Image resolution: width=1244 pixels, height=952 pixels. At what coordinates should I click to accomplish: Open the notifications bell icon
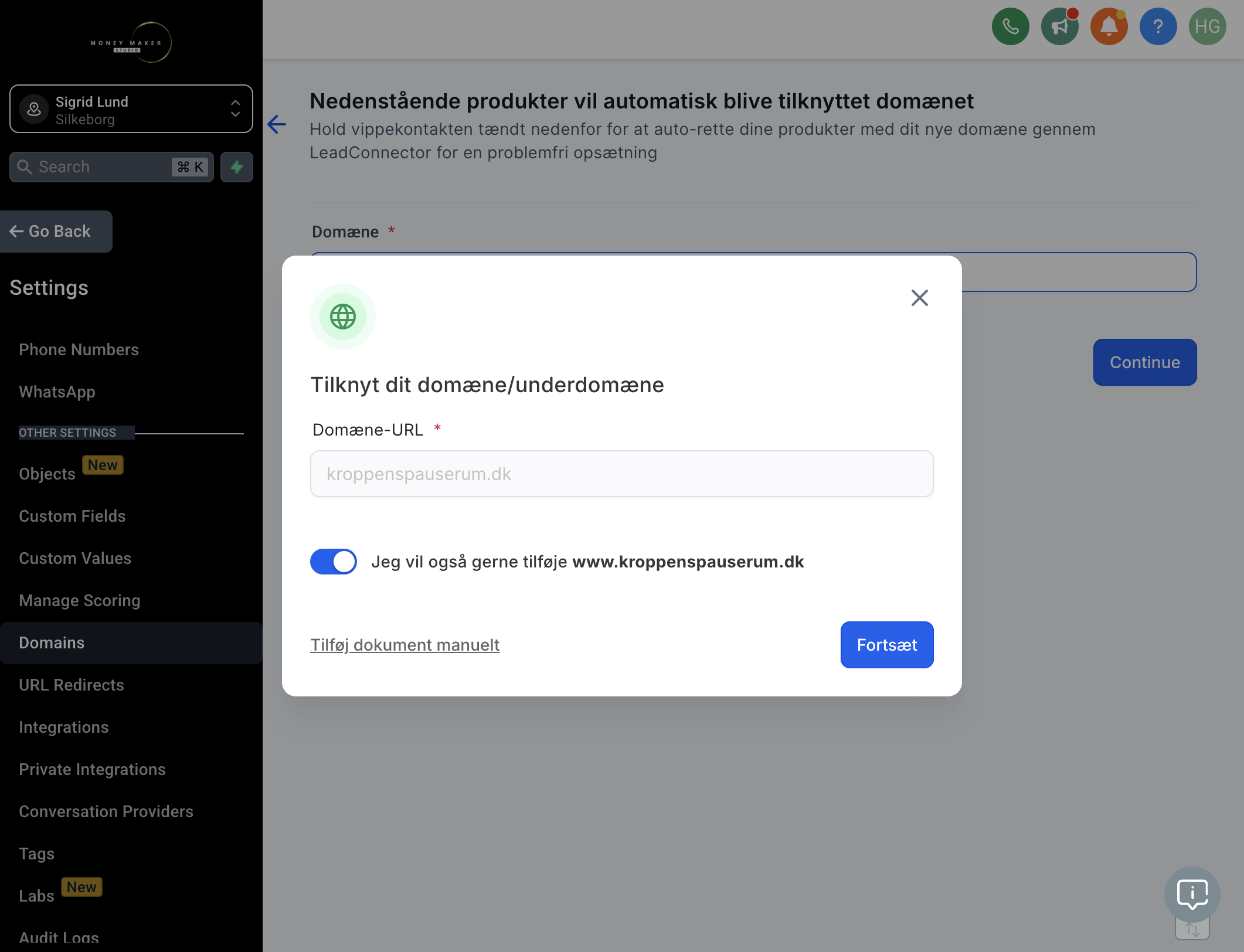[x=1109, y=26]
